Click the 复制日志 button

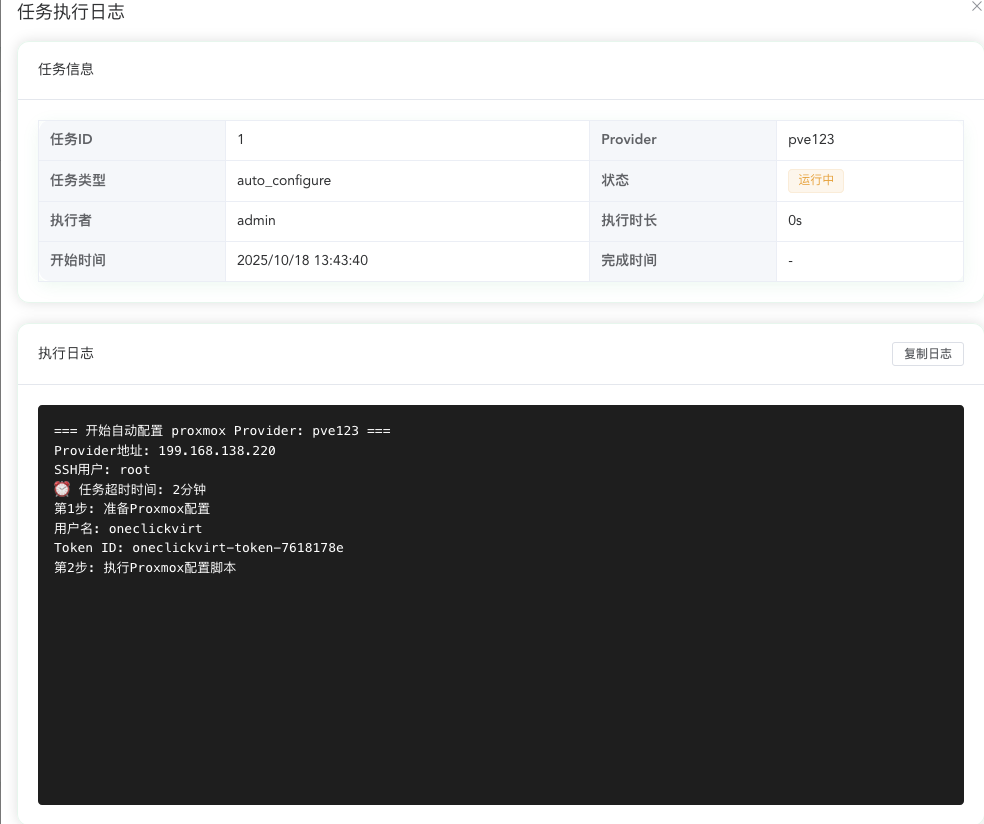pos(927,354)
